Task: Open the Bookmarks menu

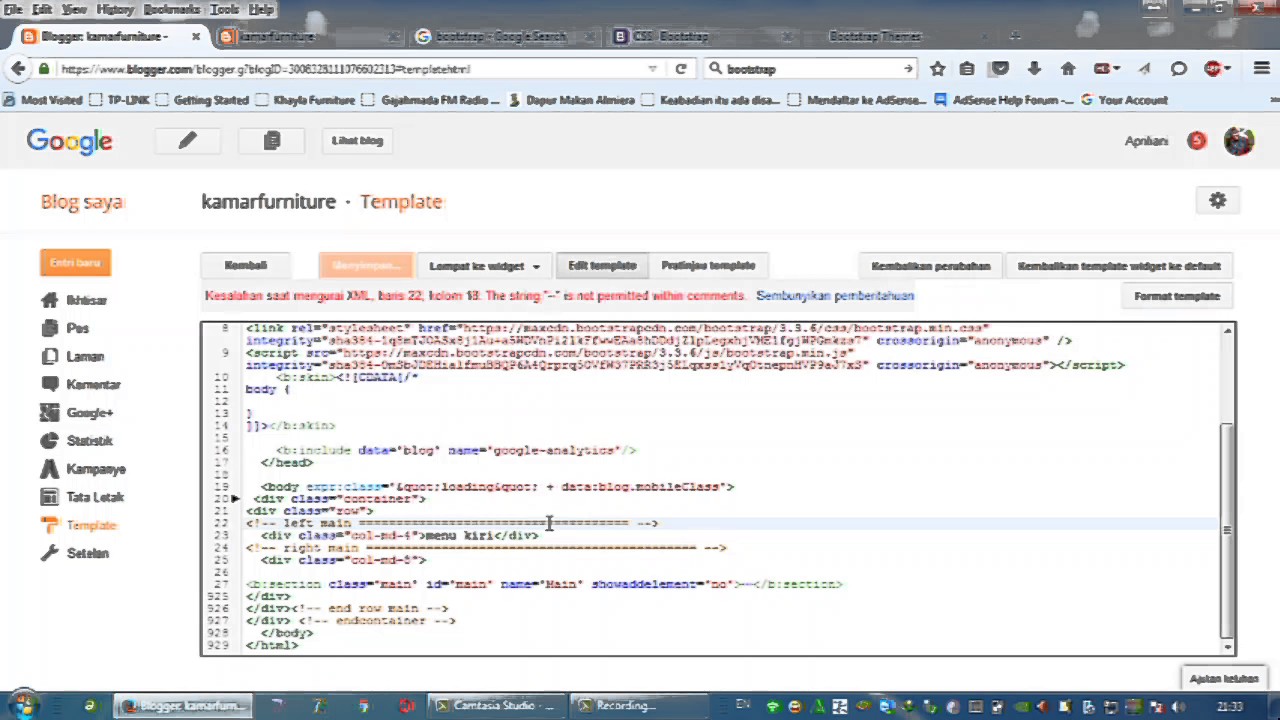Action: tap(172, 9)
